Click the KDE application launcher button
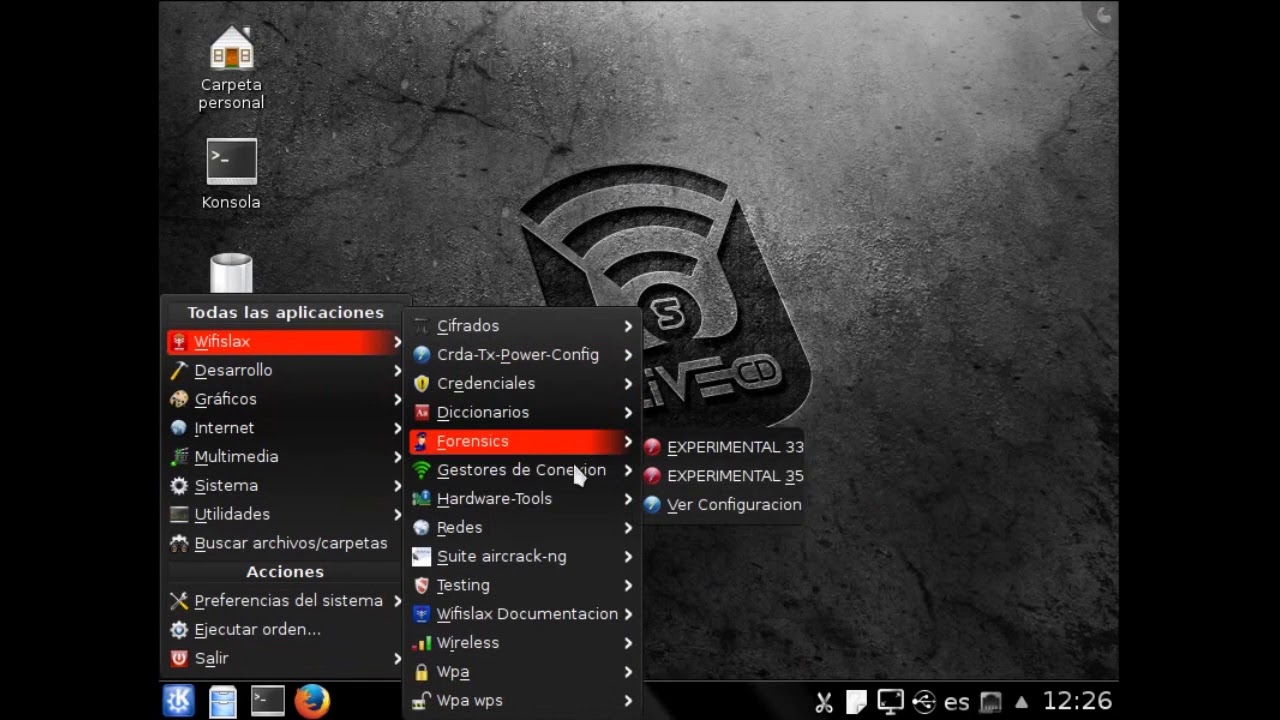The height and width of the screenshot is (720, 1280). tap(179, 701)
